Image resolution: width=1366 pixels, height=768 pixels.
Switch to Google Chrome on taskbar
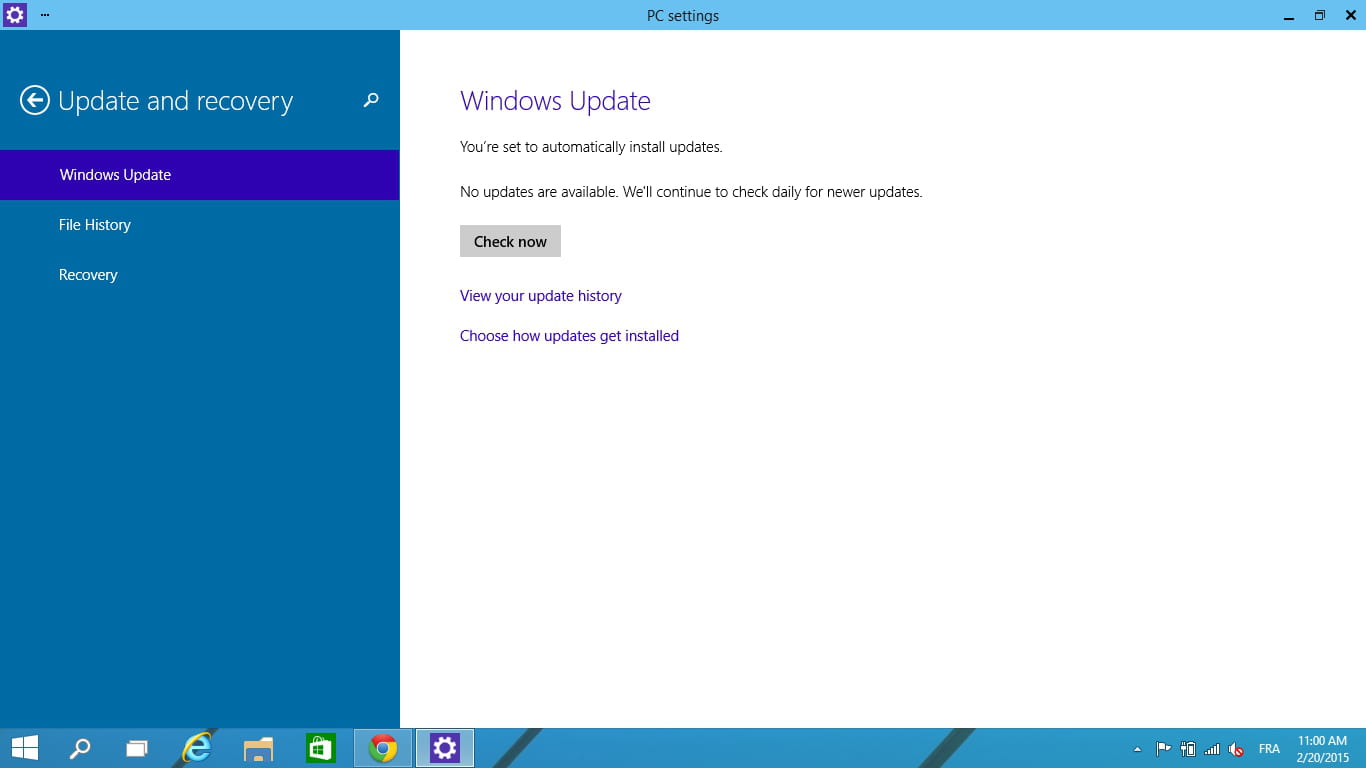pyautogui.click(x=383, y=748)
